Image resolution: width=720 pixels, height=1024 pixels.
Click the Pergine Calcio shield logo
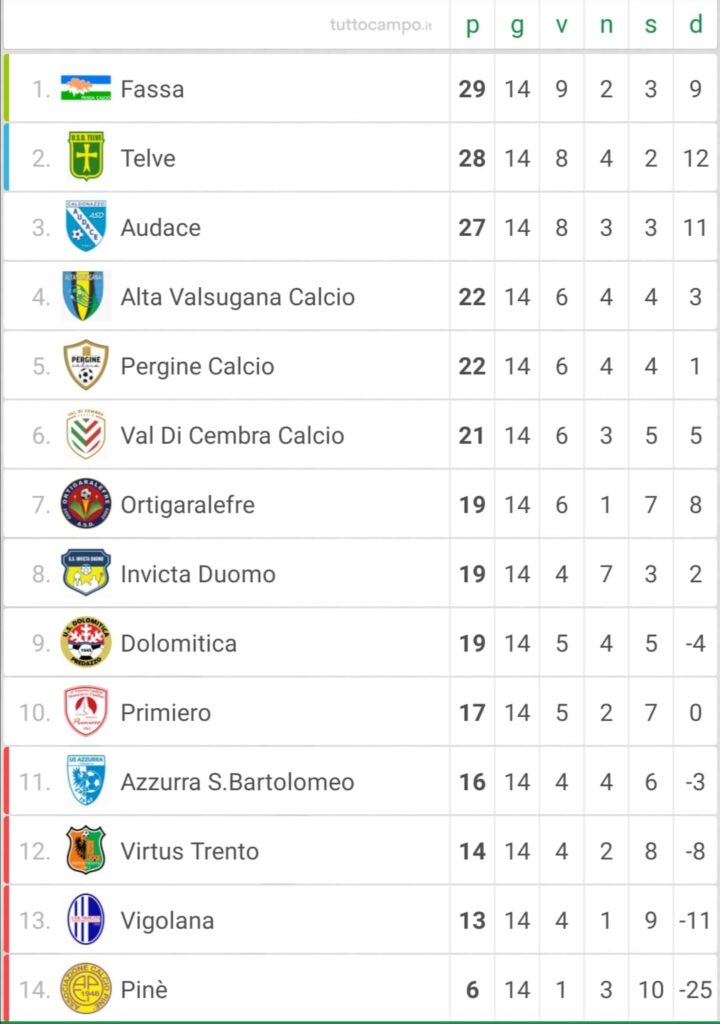pyautogui.click(x=86, y=365)
